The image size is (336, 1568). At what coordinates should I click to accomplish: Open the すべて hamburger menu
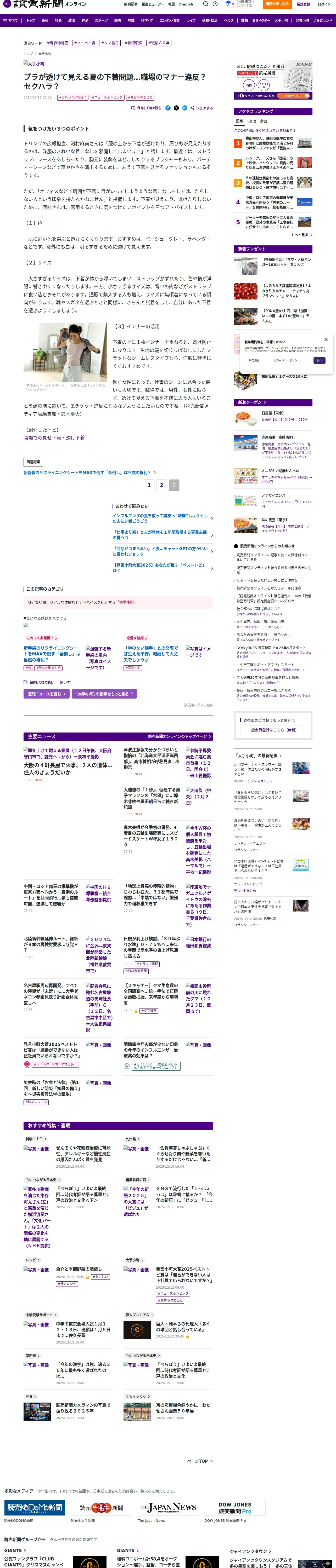pyautogui.click(x=10, y=20)
